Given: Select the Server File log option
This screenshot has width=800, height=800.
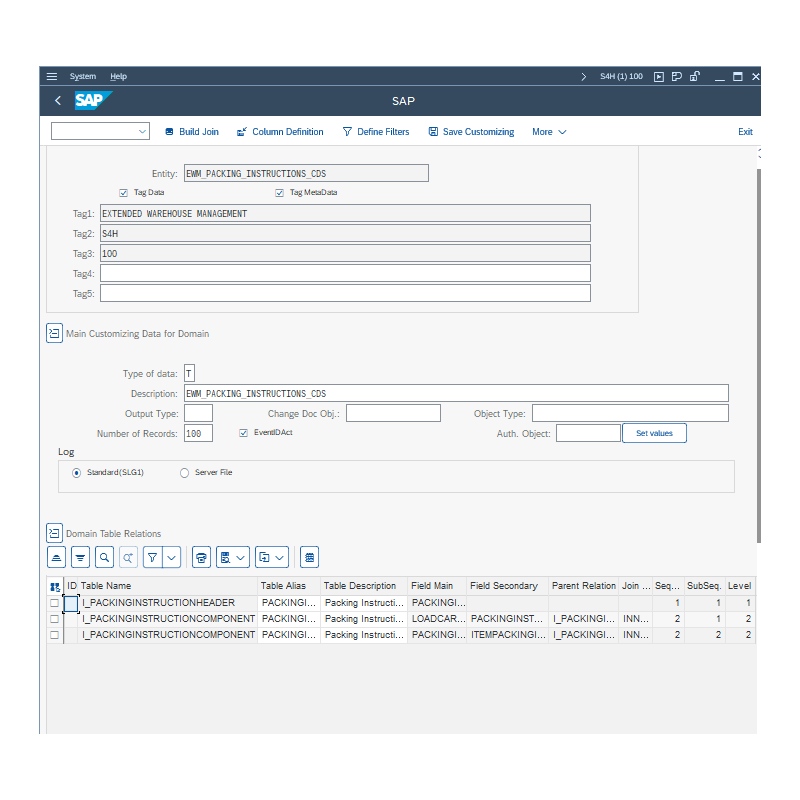Looking at the screenshot, I should pos(183,472).
